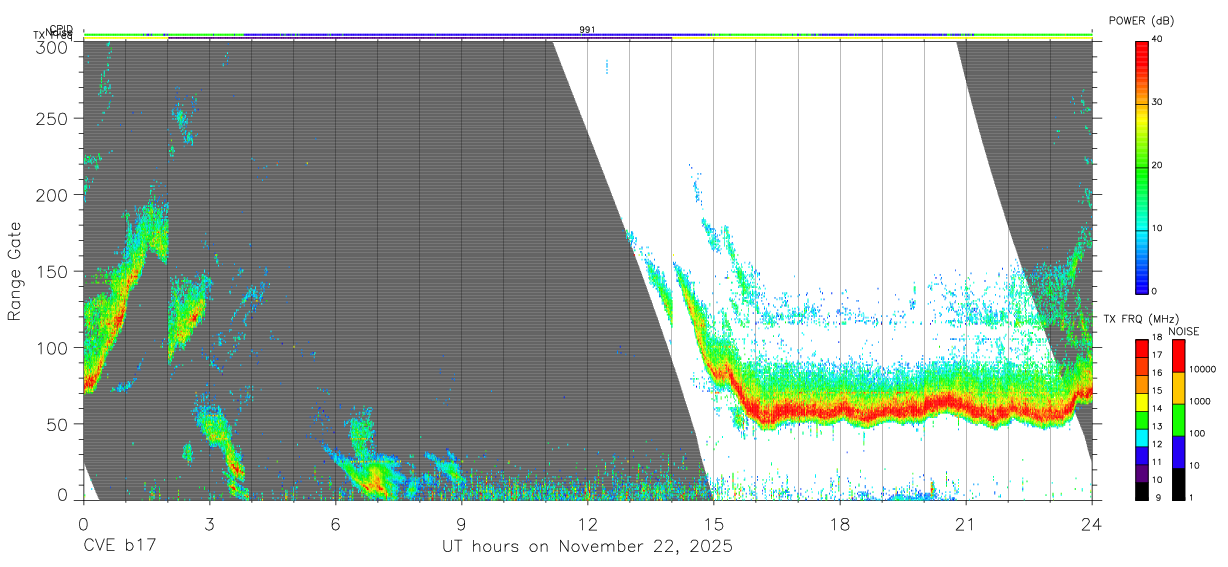The image size is (1228, 567).
Task: Click the CVE b17 radar beam label
Action: [x=119, y=547]
